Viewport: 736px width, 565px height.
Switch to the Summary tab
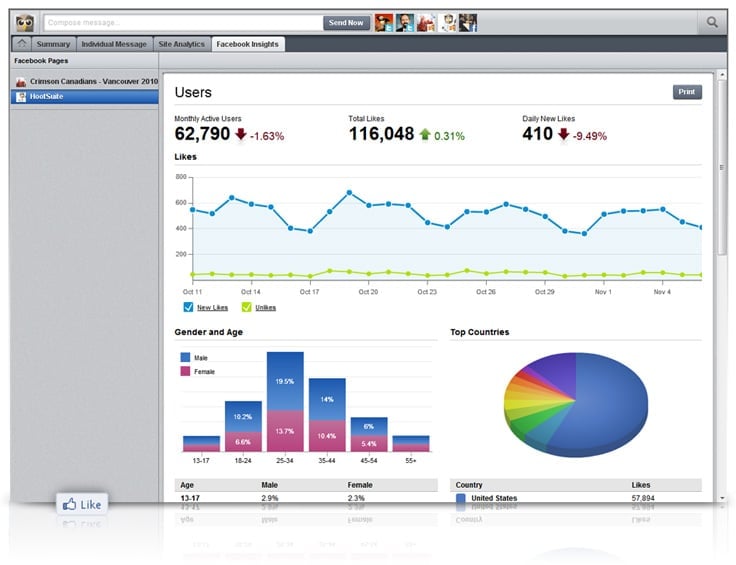click(x=53, y=44)
